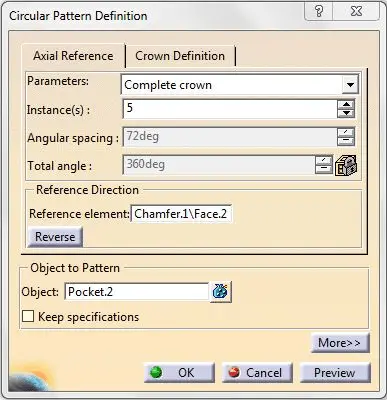Image resolution: width=387 pixels, height=400 pixels.
Task: Enable the Keep specifications checkbox
Action: click(28, 316)
